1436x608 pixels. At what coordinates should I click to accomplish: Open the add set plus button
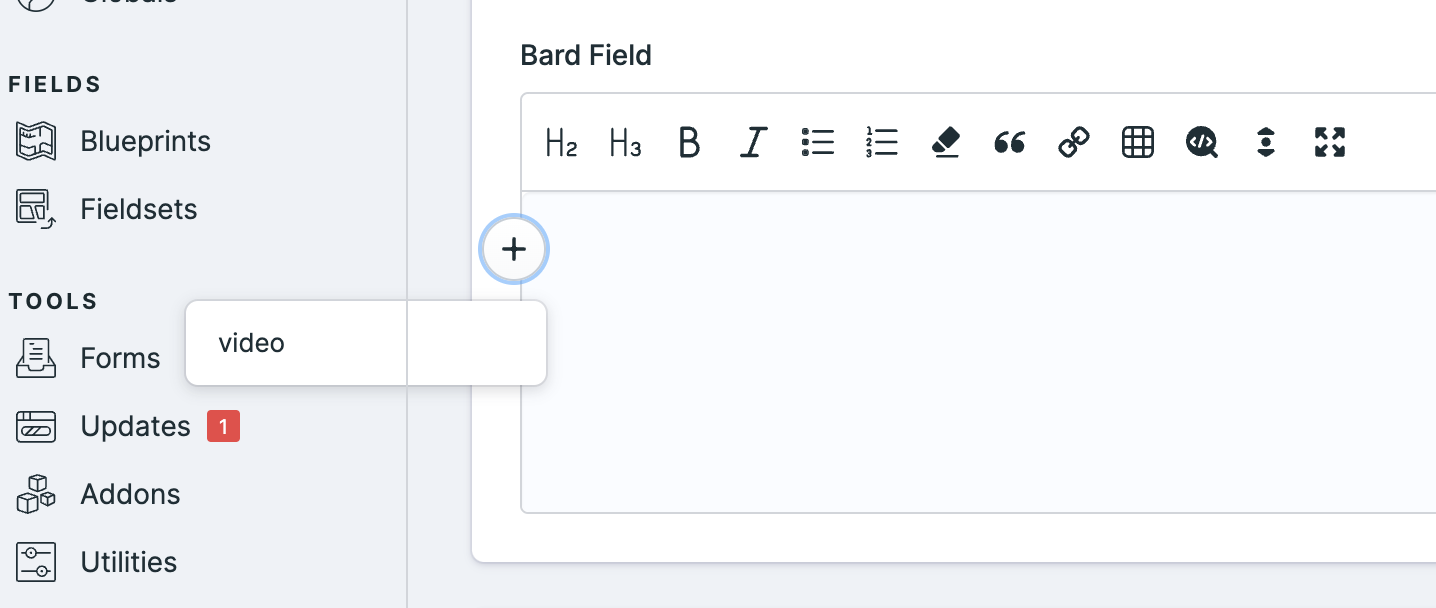pyautogui.click(x=514, y=249)
